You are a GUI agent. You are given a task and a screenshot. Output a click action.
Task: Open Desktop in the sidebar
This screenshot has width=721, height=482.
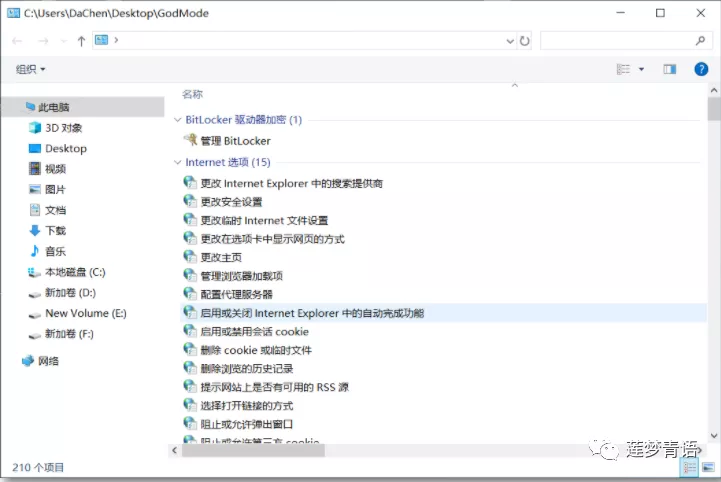click(x=57, y=148)
